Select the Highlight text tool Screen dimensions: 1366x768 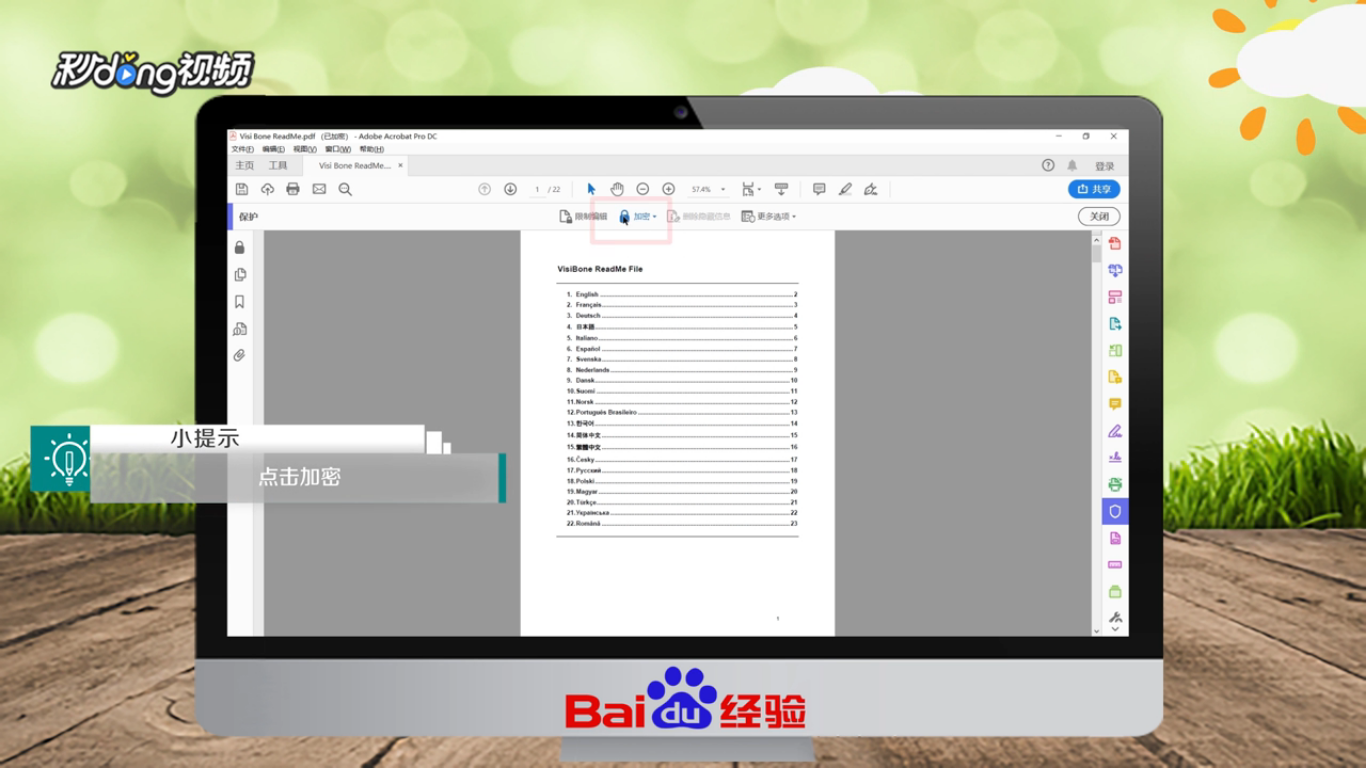[x=844, y=188]
